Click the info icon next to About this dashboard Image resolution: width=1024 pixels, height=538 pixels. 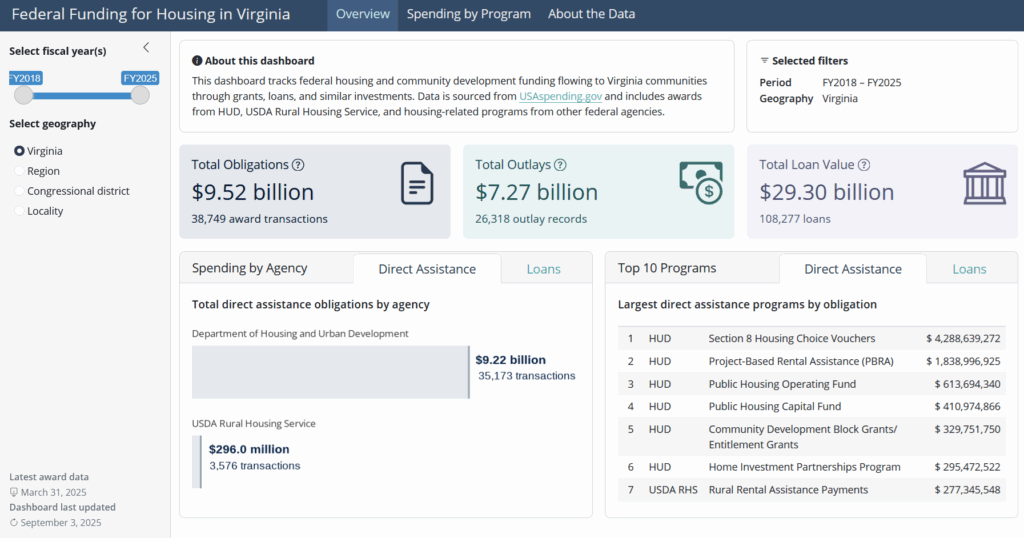pos(197,61)
